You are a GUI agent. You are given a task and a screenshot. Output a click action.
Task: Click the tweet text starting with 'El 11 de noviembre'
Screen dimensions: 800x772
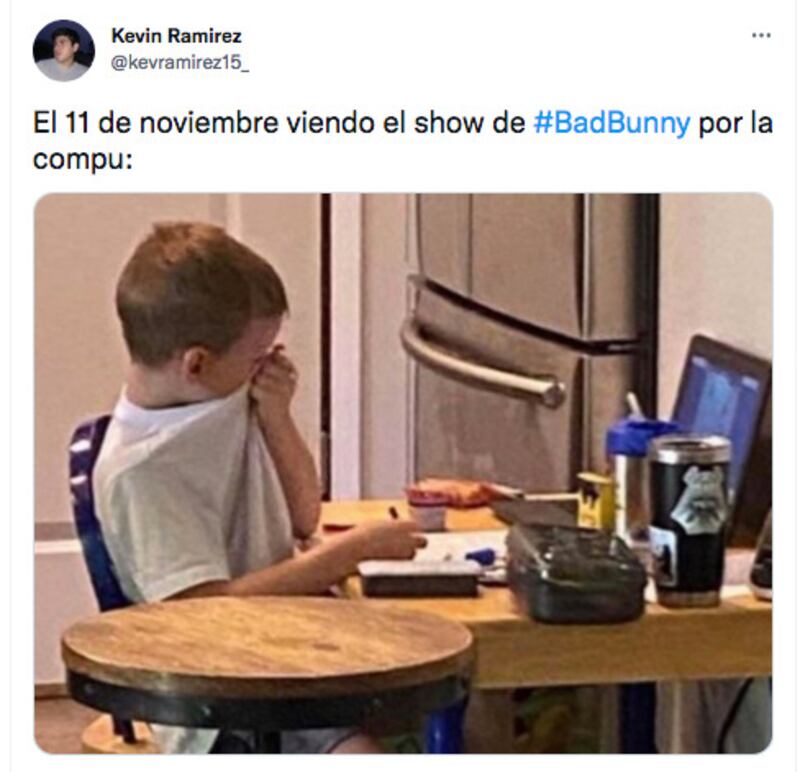click(403, 141)
